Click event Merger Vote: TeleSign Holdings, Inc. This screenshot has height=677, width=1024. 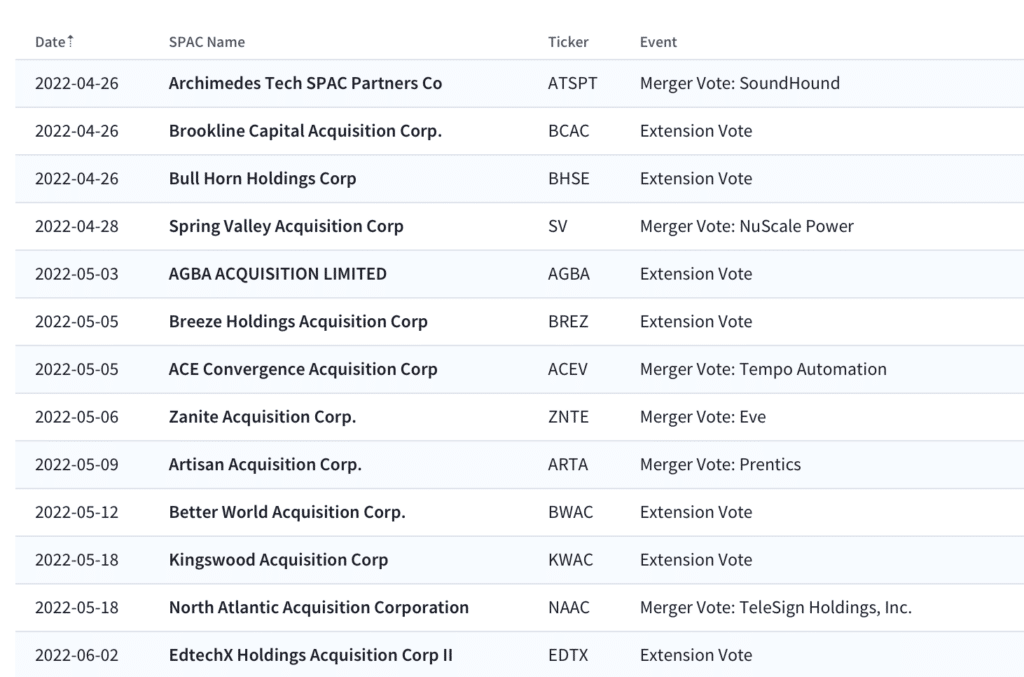[x=776, y=608]
